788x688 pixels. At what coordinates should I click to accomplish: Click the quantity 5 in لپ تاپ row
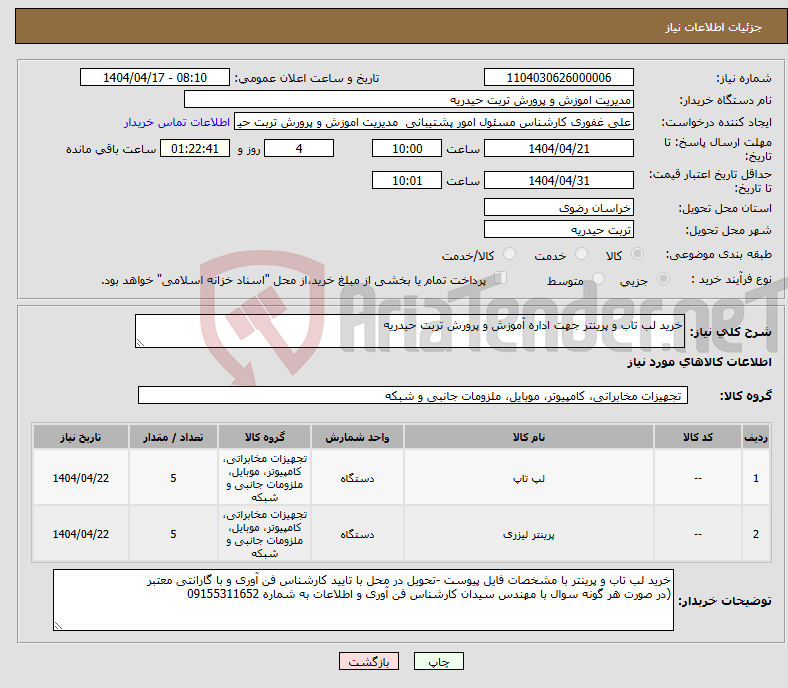[x=173, y=478]
